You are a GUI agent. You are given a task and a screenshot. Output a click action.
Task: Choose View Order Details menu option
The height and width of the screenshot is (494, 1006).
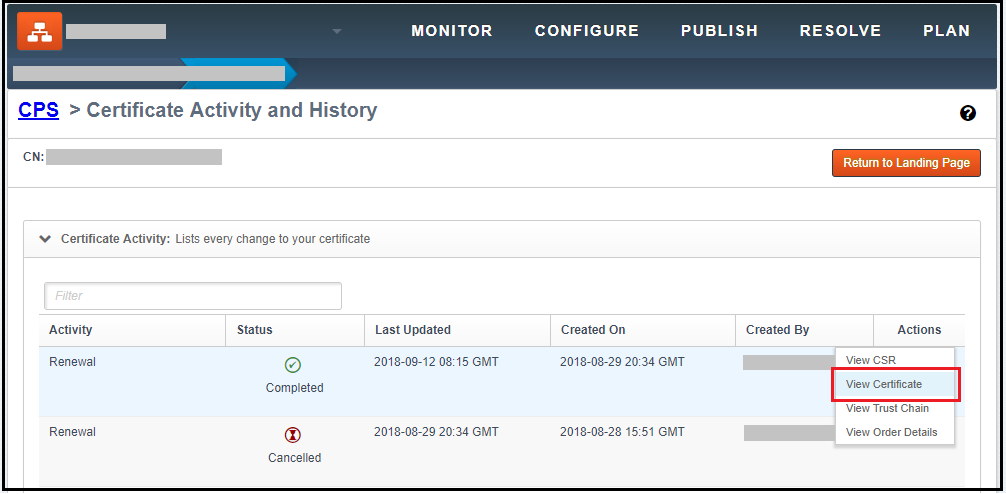point(891,432)
